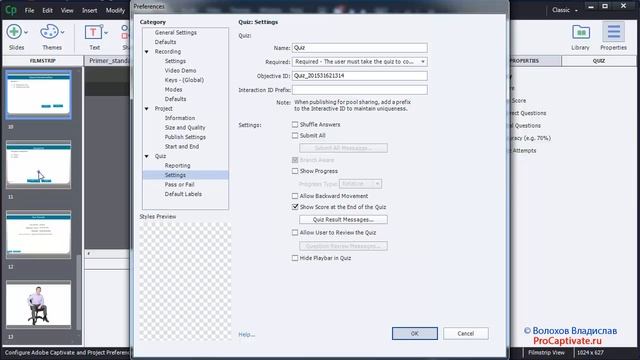640x360 pixels.
Task: Click the Objective ID field
Action: pyautogui.click(x=360, y=76)
